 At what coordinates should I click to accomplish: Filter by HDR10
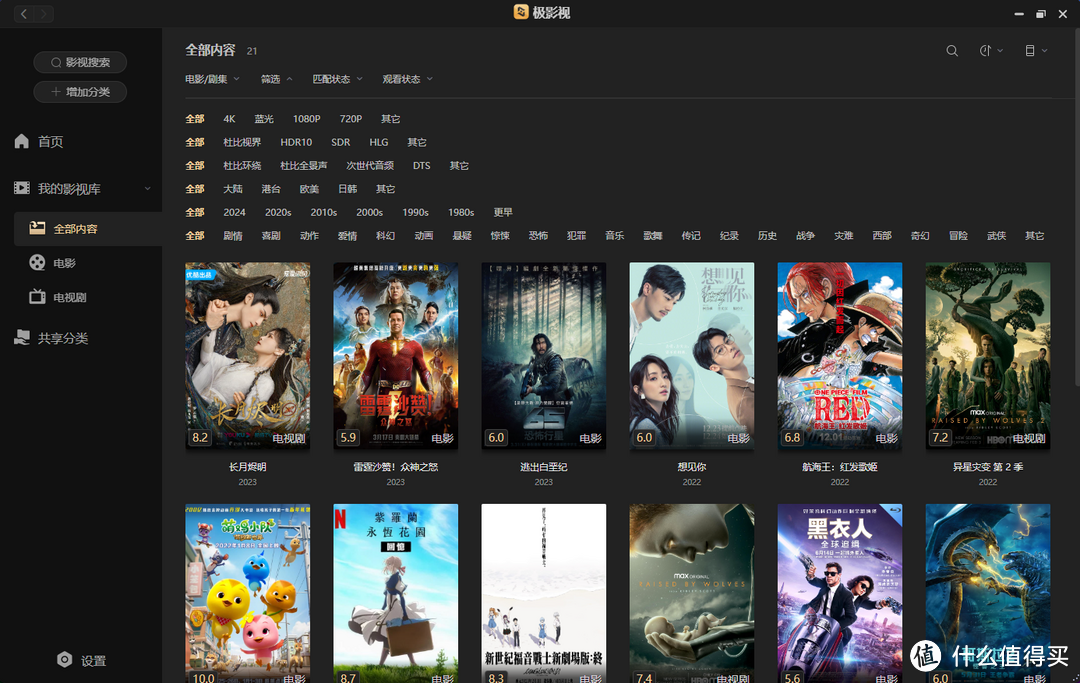click(296, 143)
